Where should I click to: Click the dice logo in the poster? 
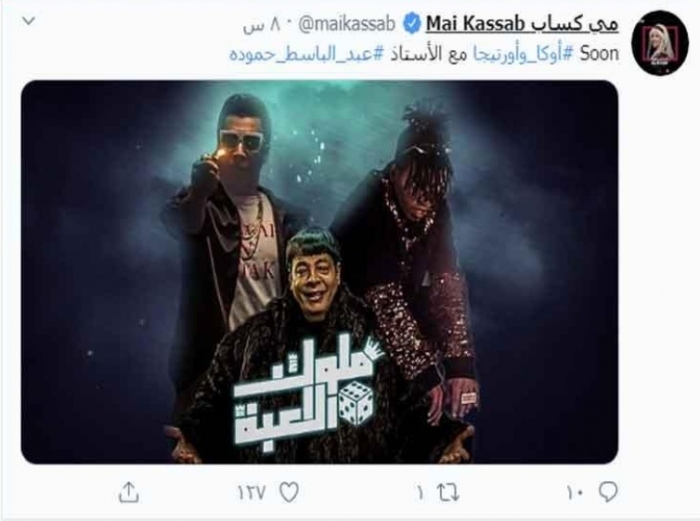point(355,404)
